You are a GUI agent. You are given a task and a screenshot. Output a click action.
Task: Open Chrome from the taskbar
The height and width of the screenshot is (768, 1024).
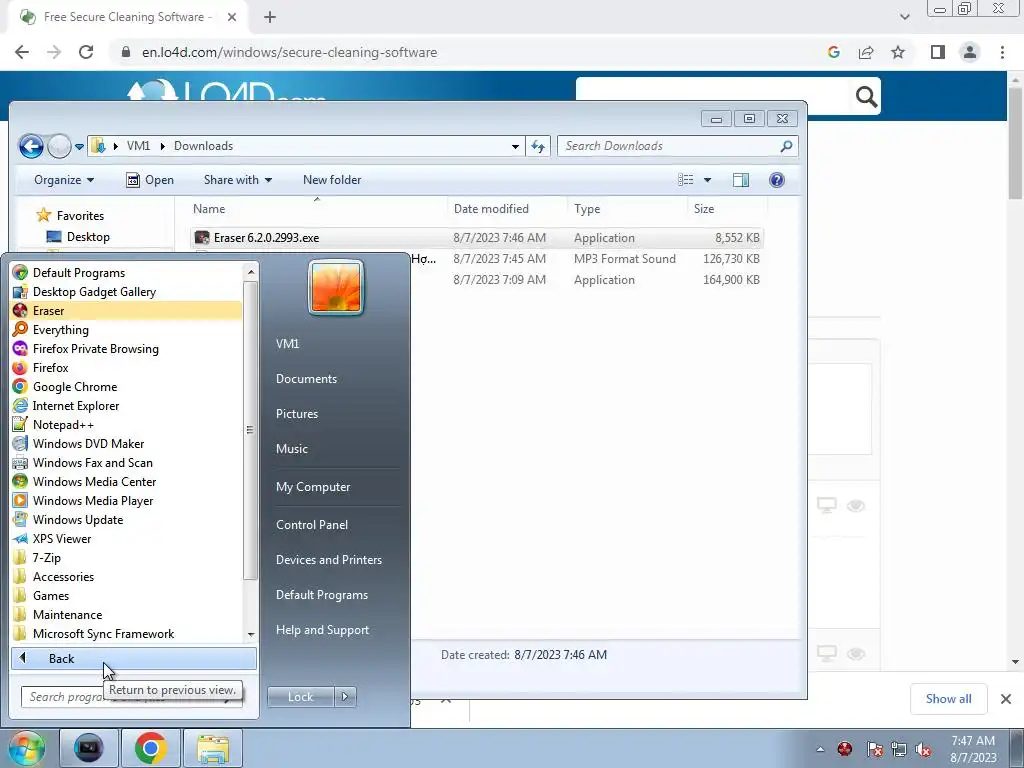click(150, 748)
